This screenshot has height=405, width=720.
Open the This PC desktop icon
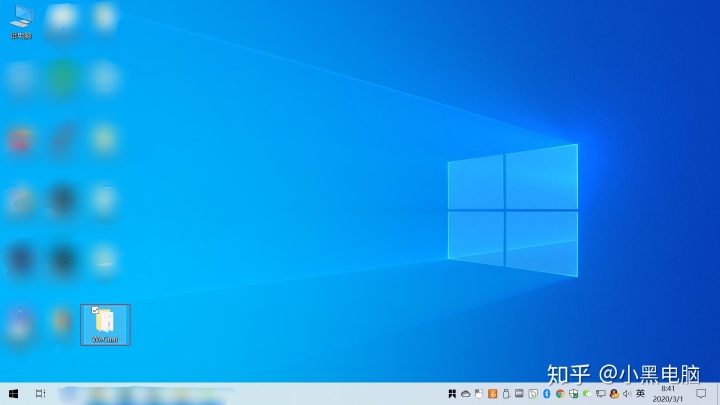coord(21,22)
